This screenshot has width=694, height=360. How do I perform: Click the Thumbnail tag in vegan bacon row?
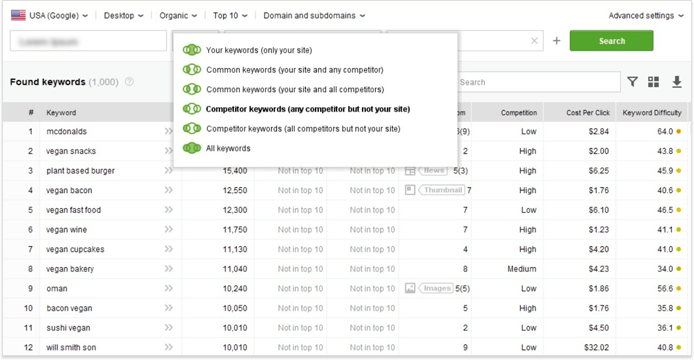(x=442, y=190)
